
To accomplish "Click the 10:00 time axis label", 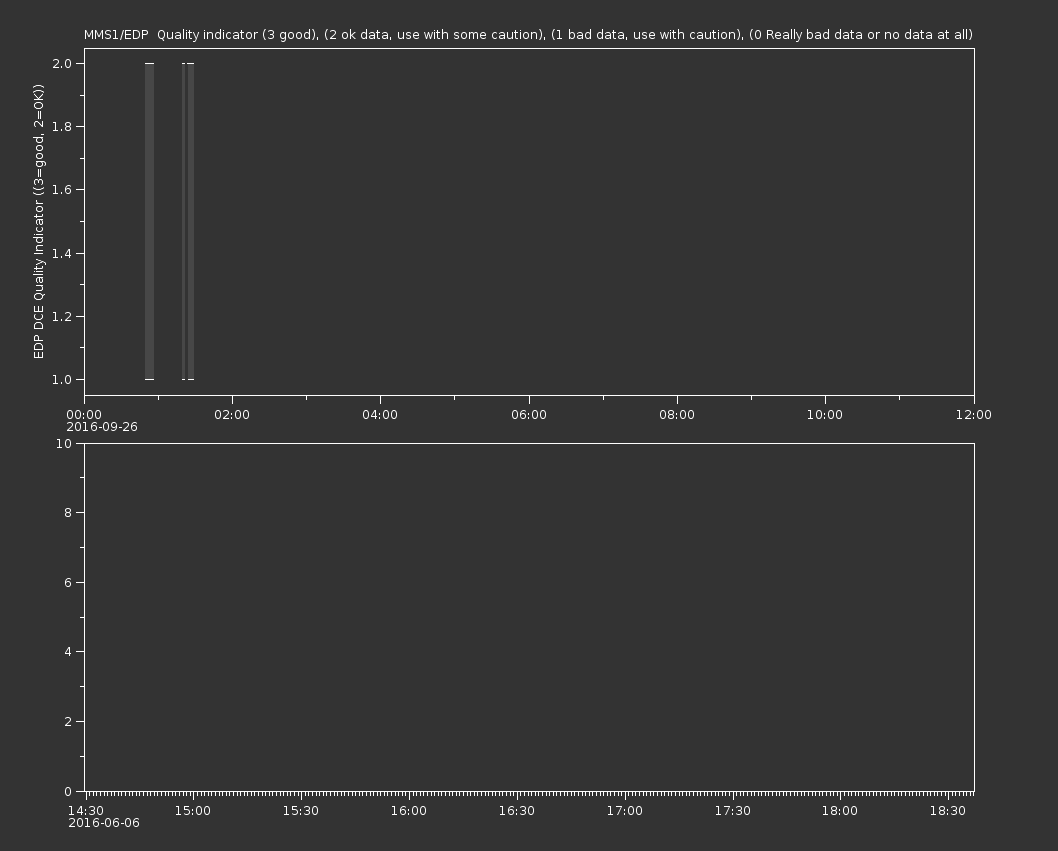I will [825, 414].
